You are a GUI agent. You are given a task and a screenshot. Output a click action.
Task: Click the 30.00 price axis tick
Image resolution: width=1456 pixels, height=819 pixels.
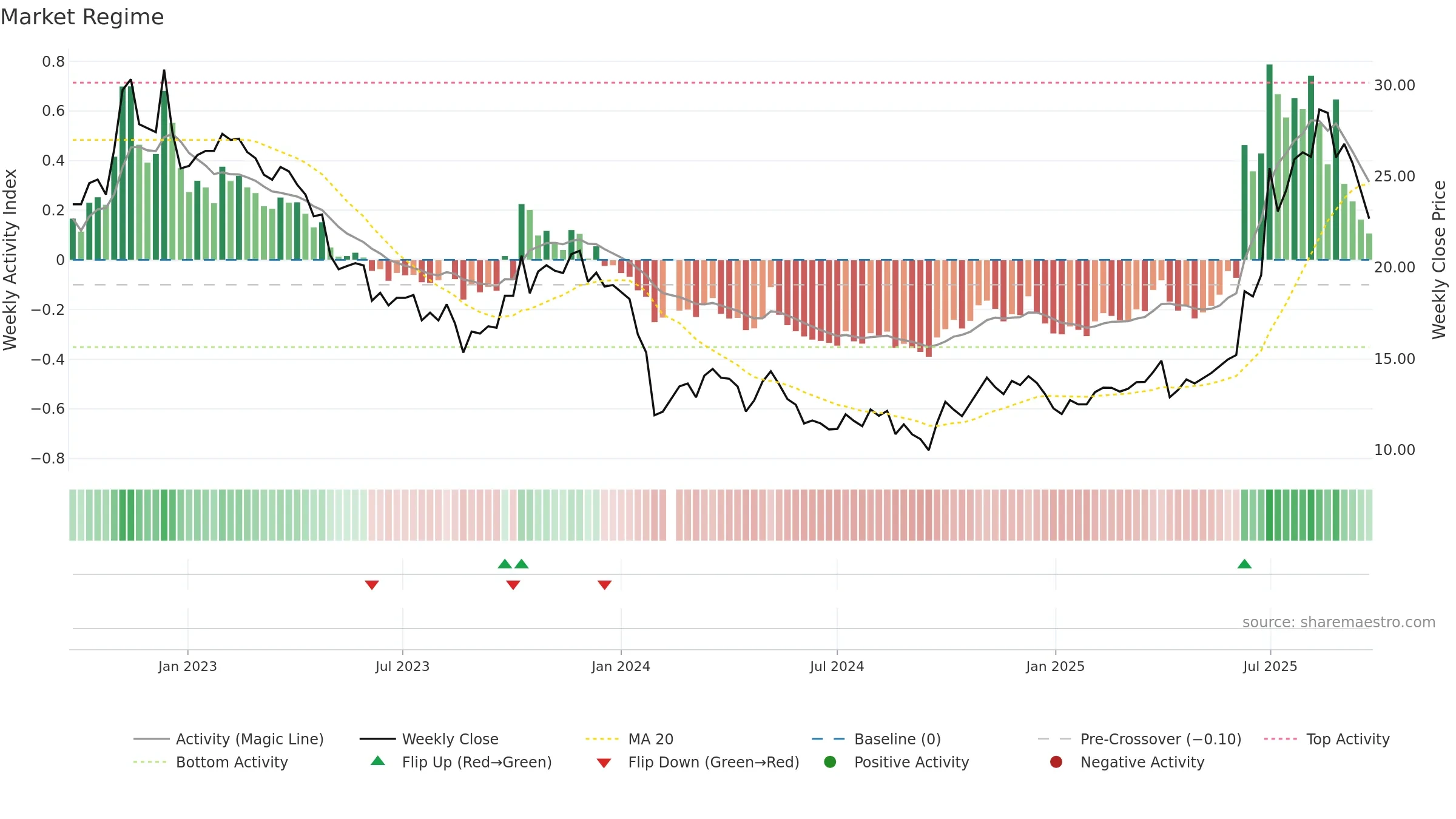pos(1395,85)
